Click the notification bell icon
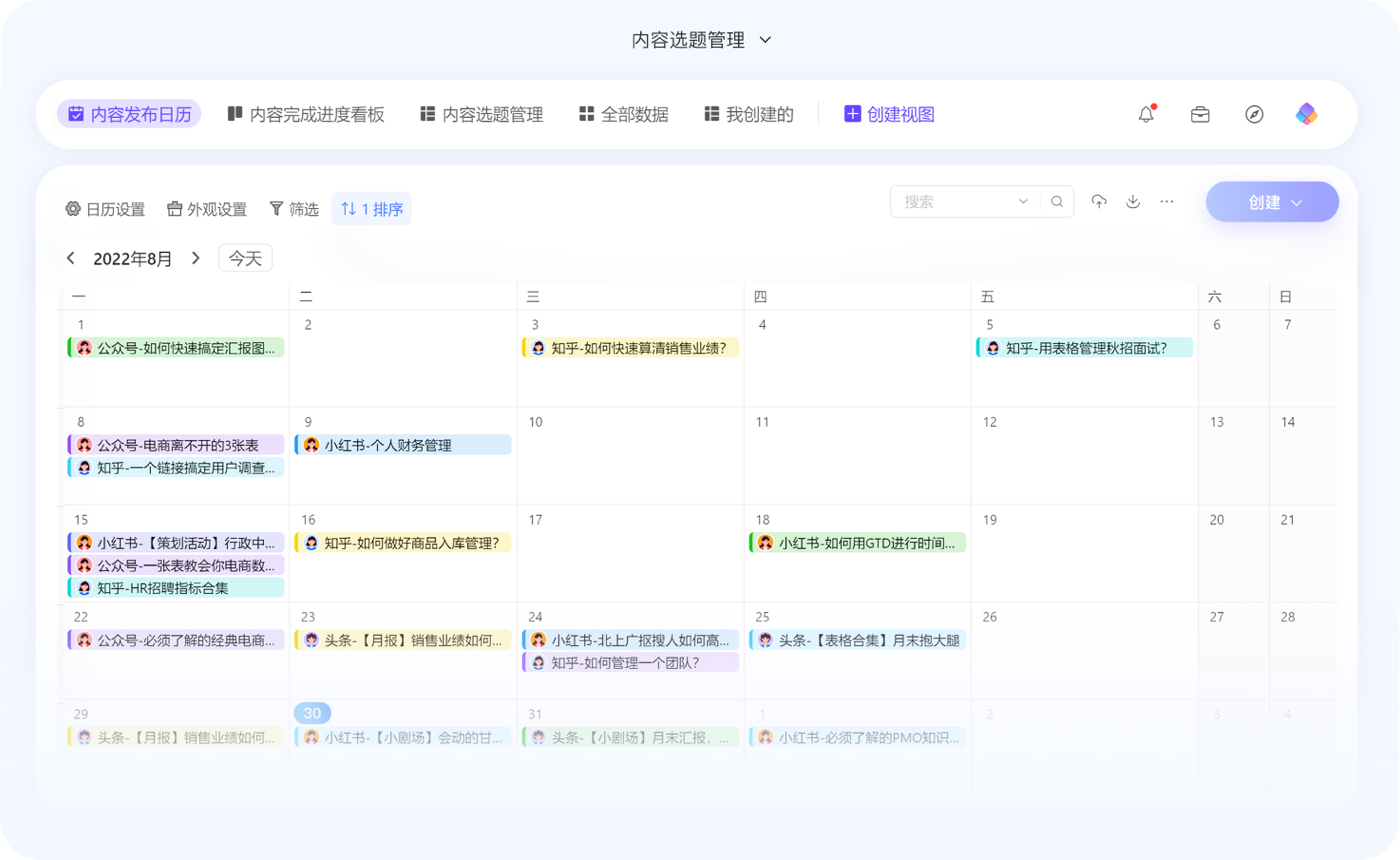 pyautogui.click(x=1146, y=114)
